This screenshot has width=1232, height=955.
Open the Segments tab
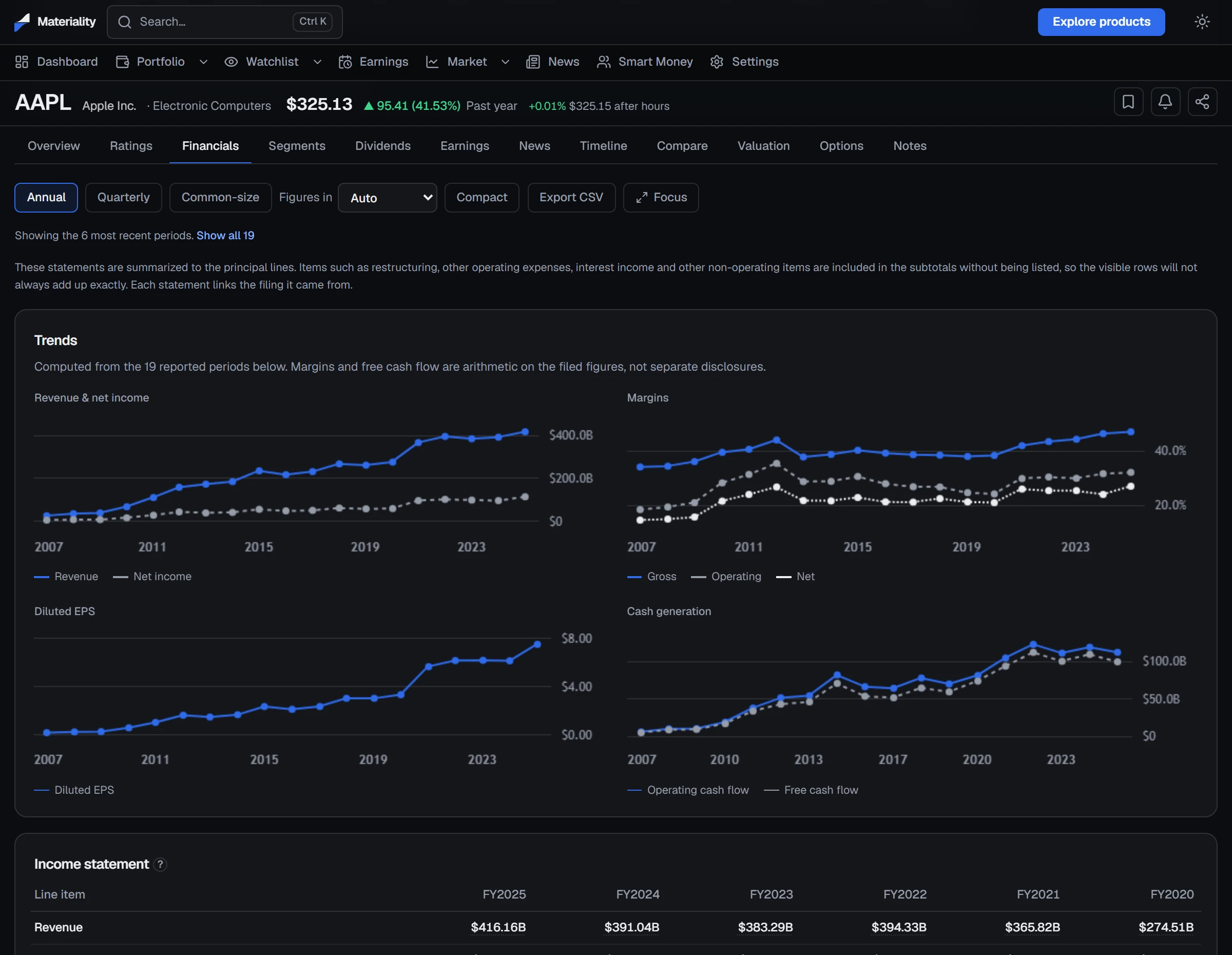pyautogui.click(x=297, y=145)
